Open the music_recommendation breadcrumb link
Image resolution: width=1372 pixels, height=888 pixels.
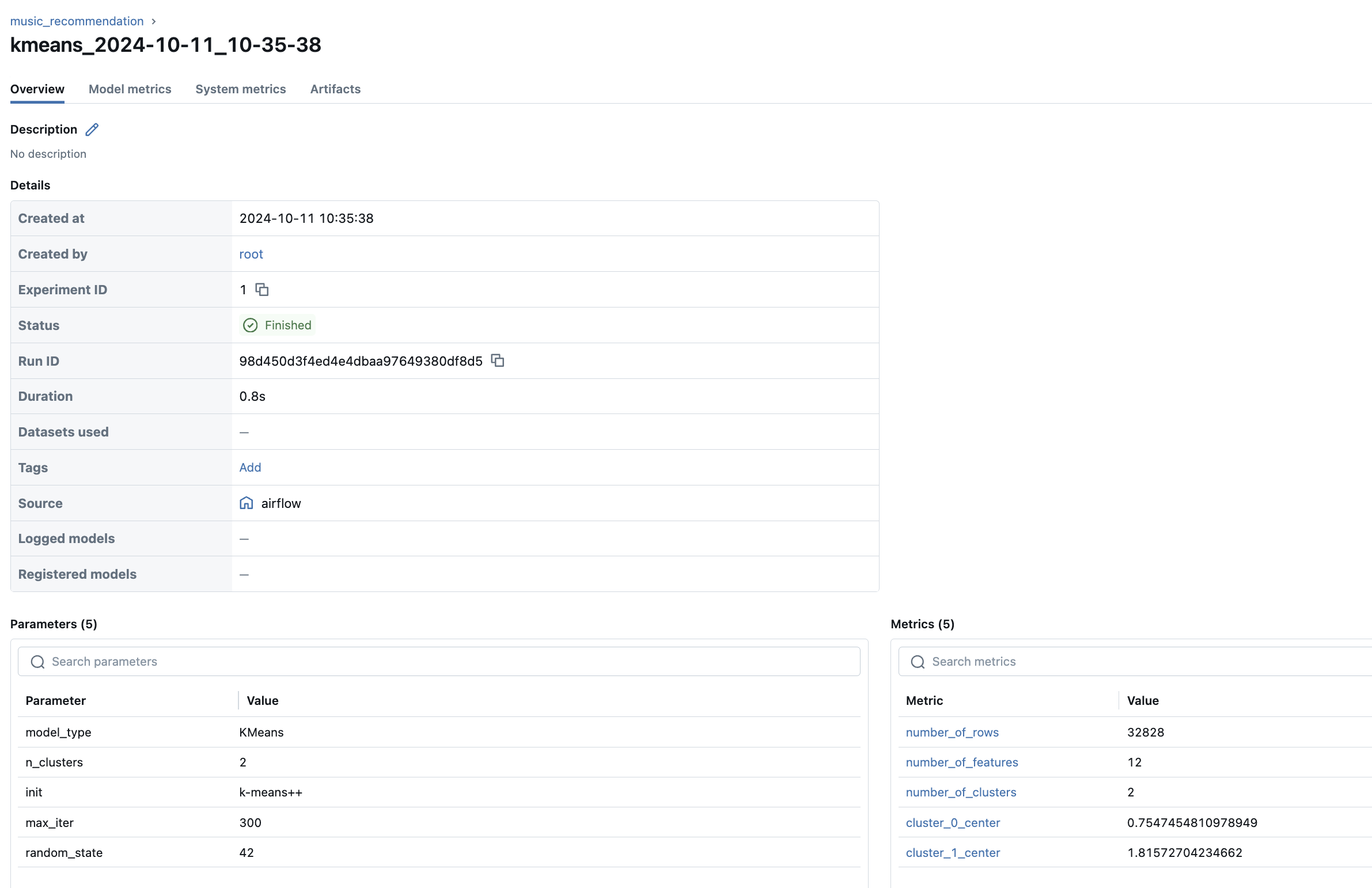coord(77,21)
